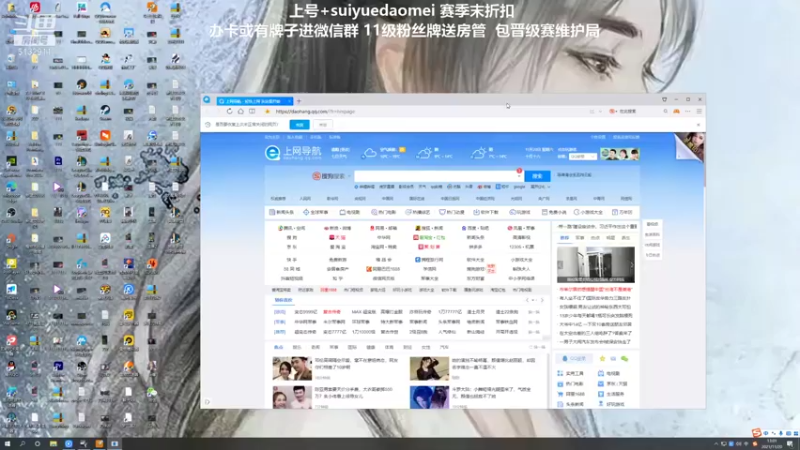Open the first couple news thumbnail
Screen dimensions: 800x450
(x=292, y=368)
